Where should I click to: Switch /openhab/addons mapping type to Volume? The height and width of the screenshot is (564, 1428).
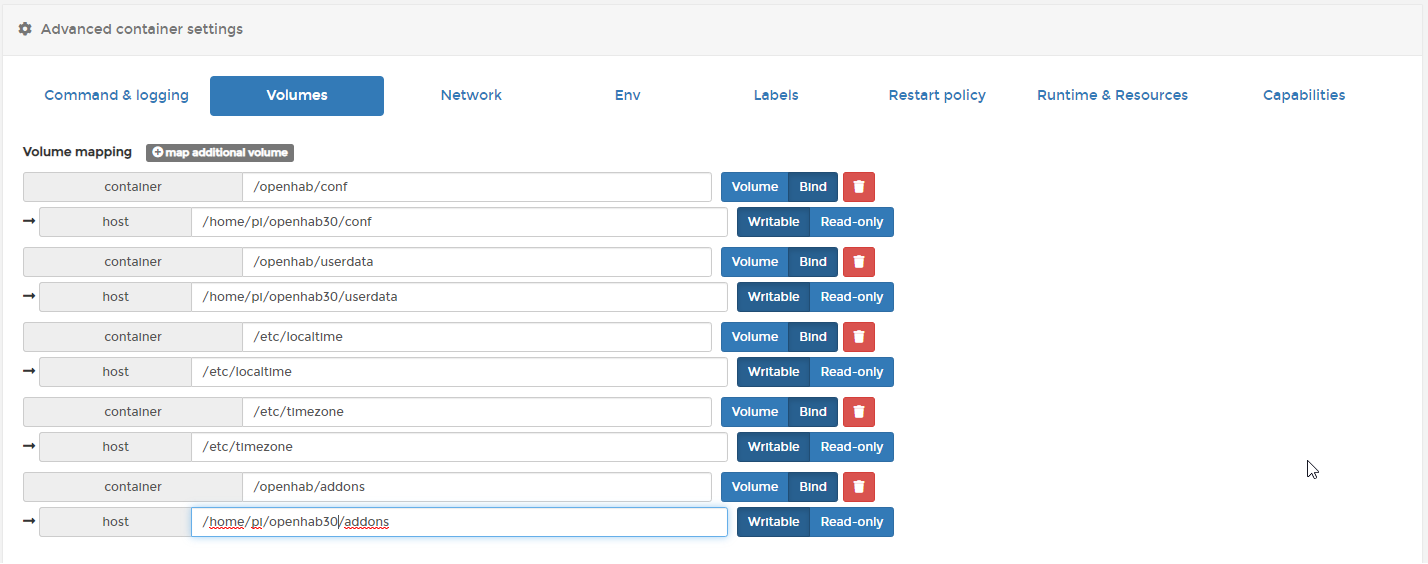[x=754, y=487]
